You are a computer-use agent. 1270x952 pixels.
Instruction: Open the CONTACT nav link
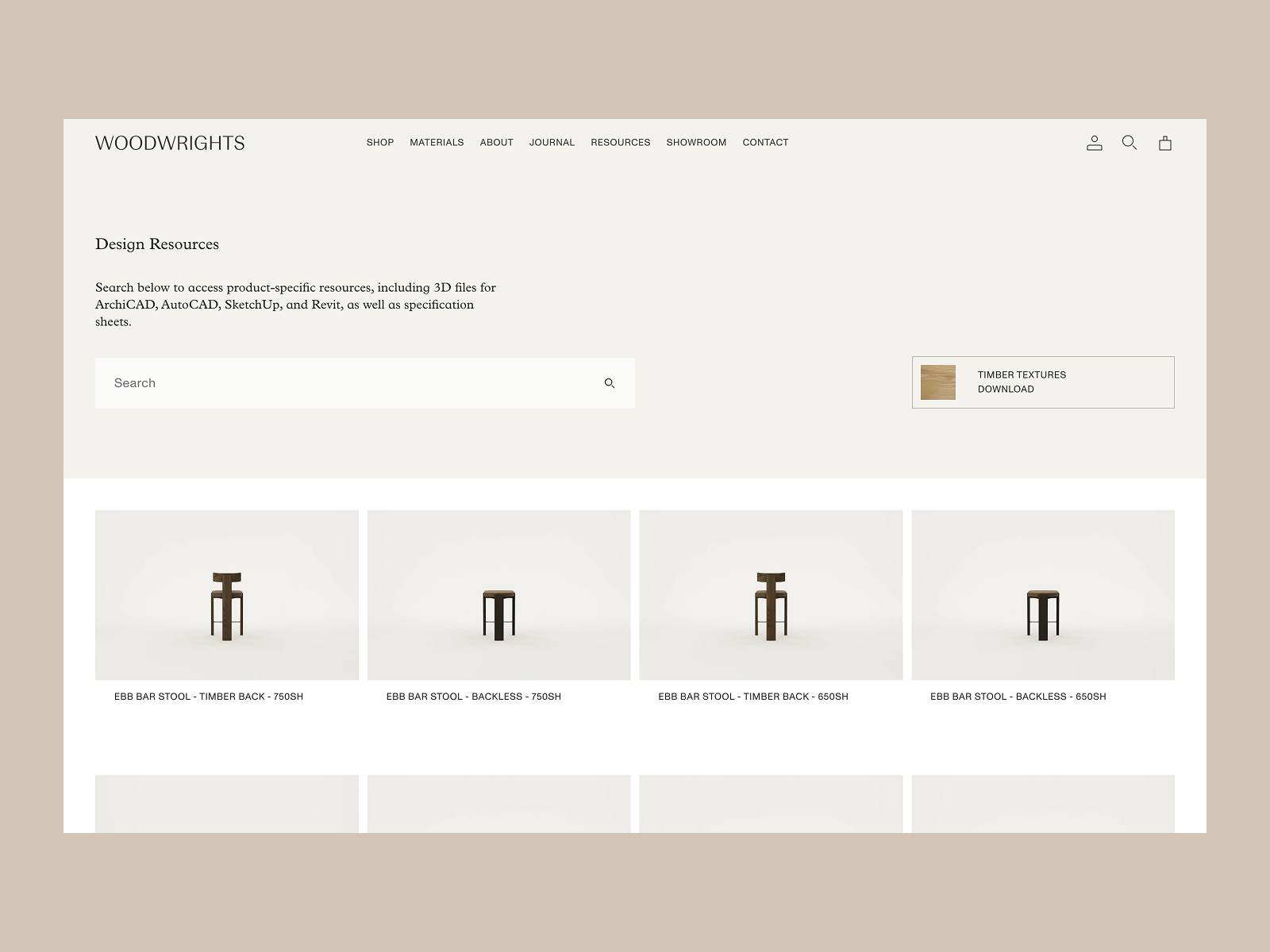tap(765, 143)
